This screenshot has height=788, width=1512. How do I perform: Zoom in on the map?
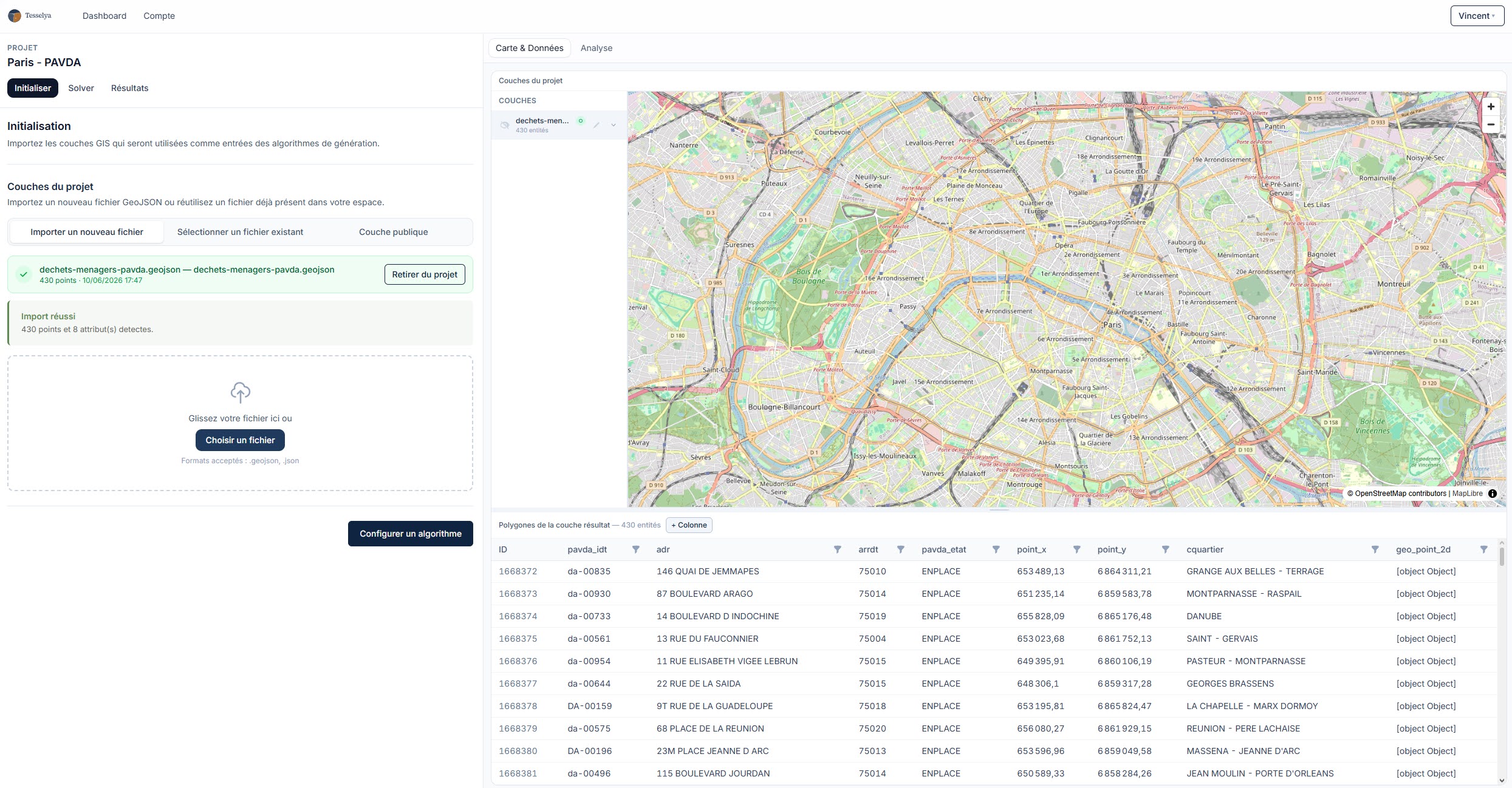pyautogui.click(x=1491, y=107)
